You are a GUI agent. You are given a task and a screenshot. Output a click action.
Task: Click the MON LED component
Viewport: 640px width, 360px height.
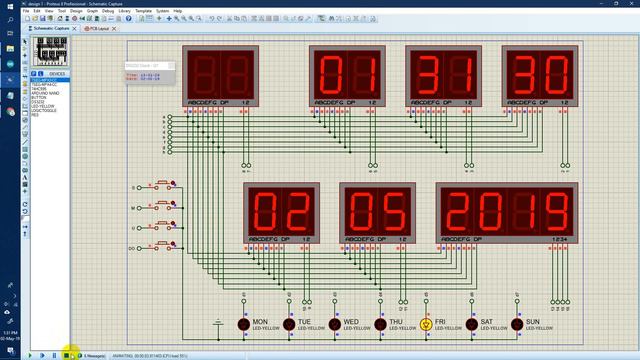pyautogui.click(x=244, y=324)
